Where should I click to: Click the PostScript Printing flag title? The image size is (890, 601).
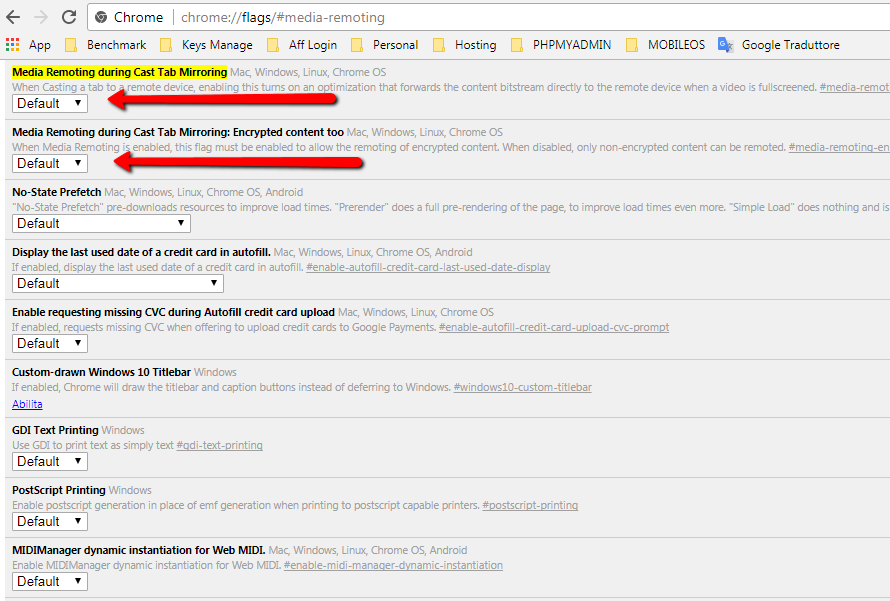59,490
